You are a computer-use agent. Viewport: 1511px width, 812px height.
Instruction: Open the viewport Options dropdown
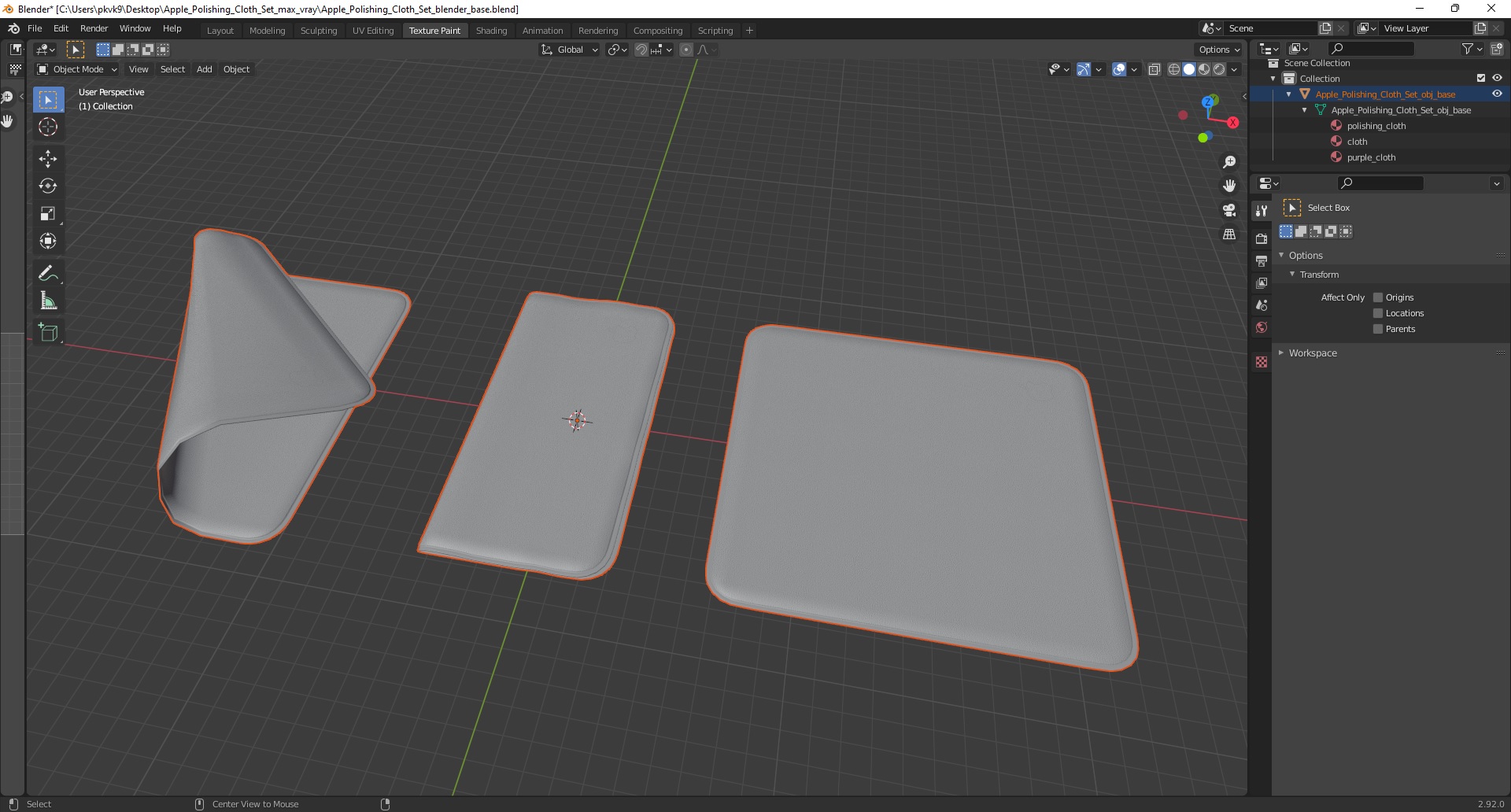coord(1219,50)
